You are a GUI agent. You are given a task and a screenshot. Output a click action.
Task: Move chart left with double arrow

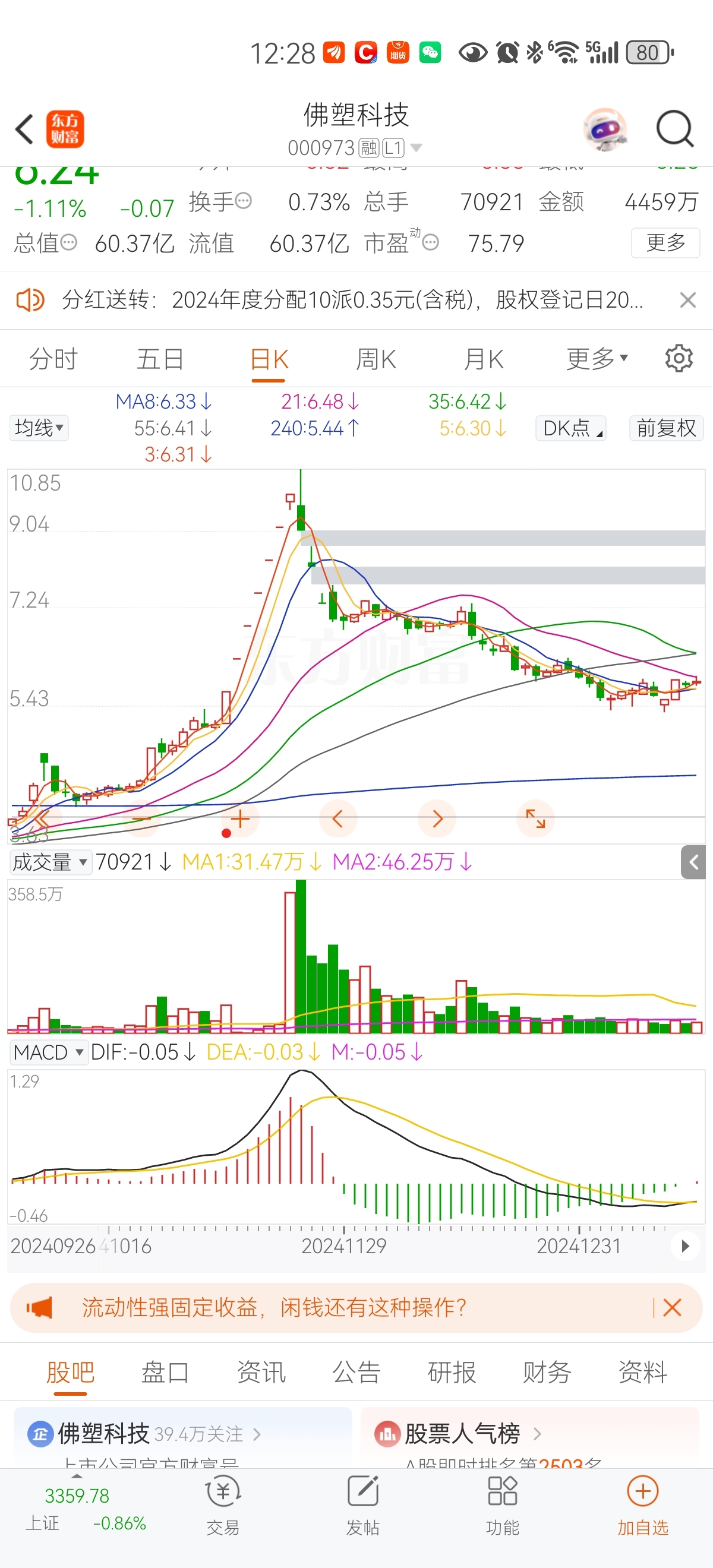[x=42, y=818]
